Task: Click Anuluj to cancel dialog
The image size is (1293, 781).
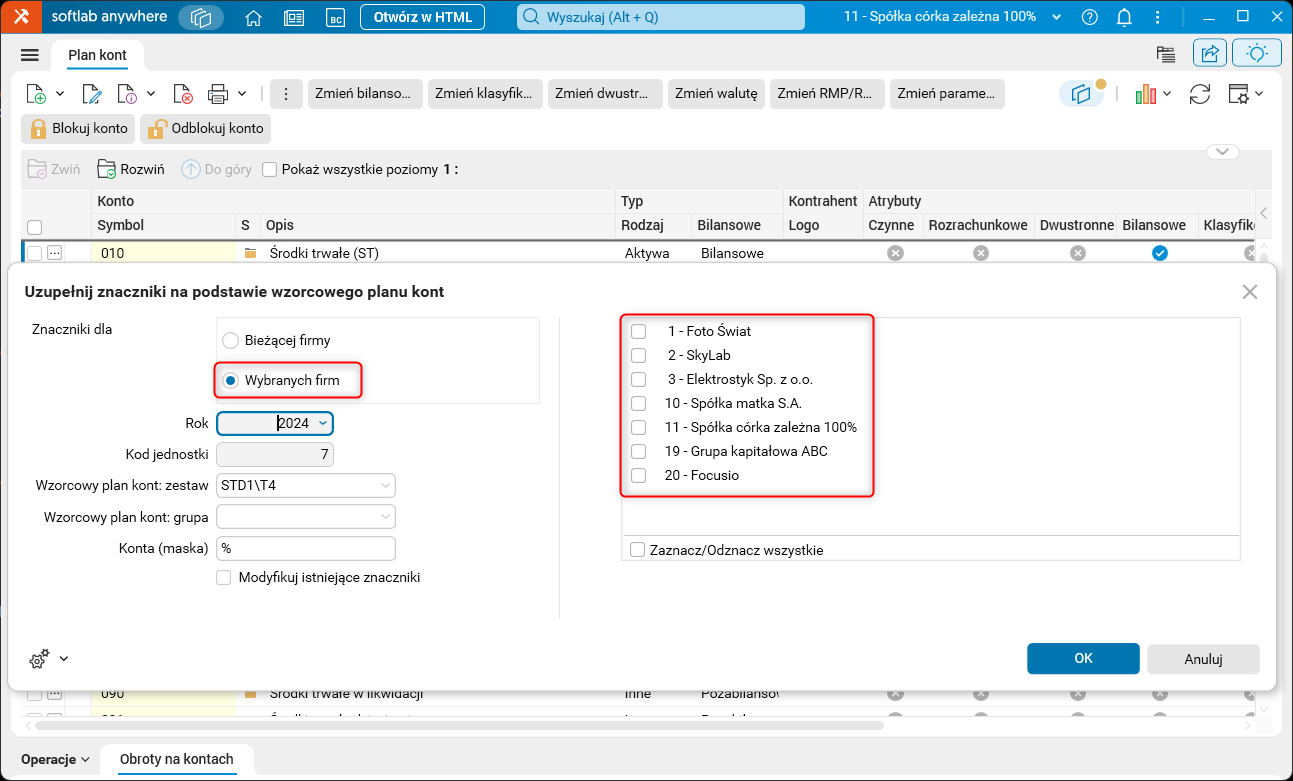Action: click(x=1204, y=659)
